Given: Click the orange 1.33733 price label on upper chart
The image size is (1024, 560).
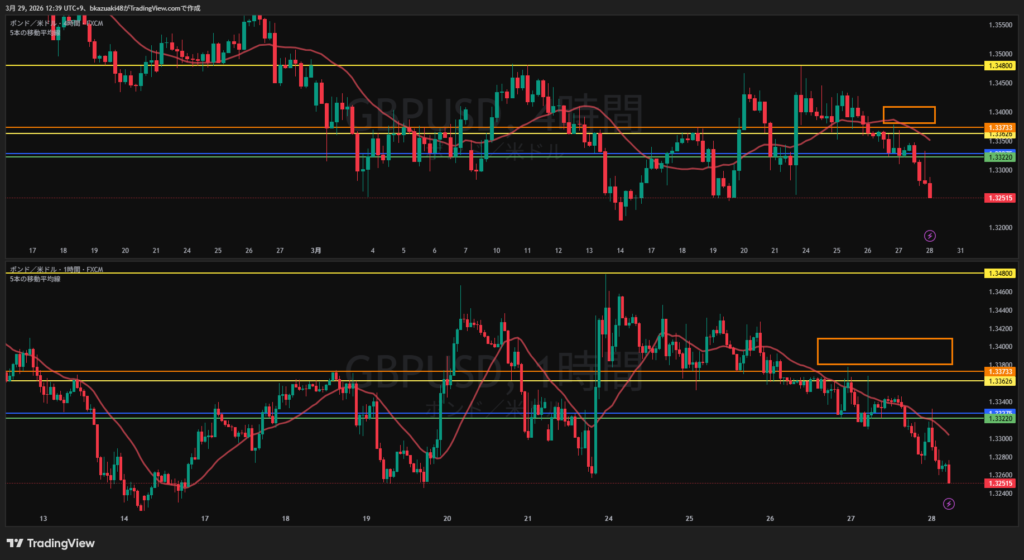Looking at the screenshot, I should click(x=999, y=127).
